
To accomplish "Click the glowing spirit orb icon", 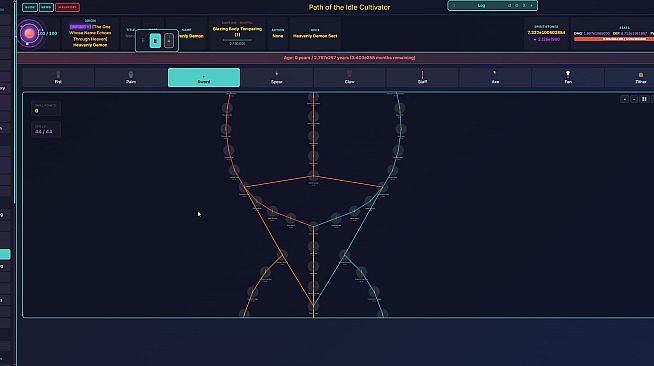I will pos(29,33).
